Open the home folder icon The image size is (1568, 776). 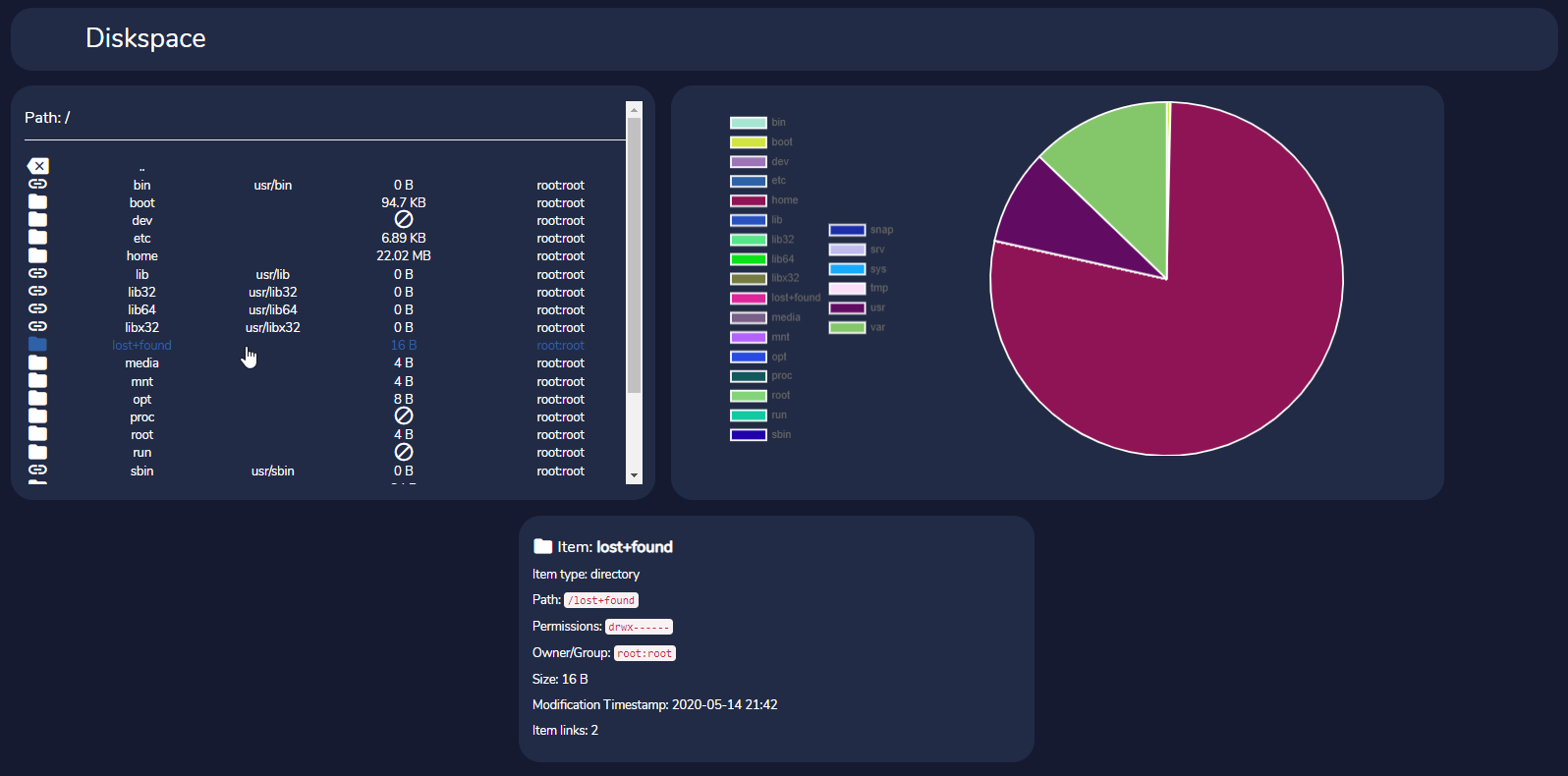coord(37,255)
